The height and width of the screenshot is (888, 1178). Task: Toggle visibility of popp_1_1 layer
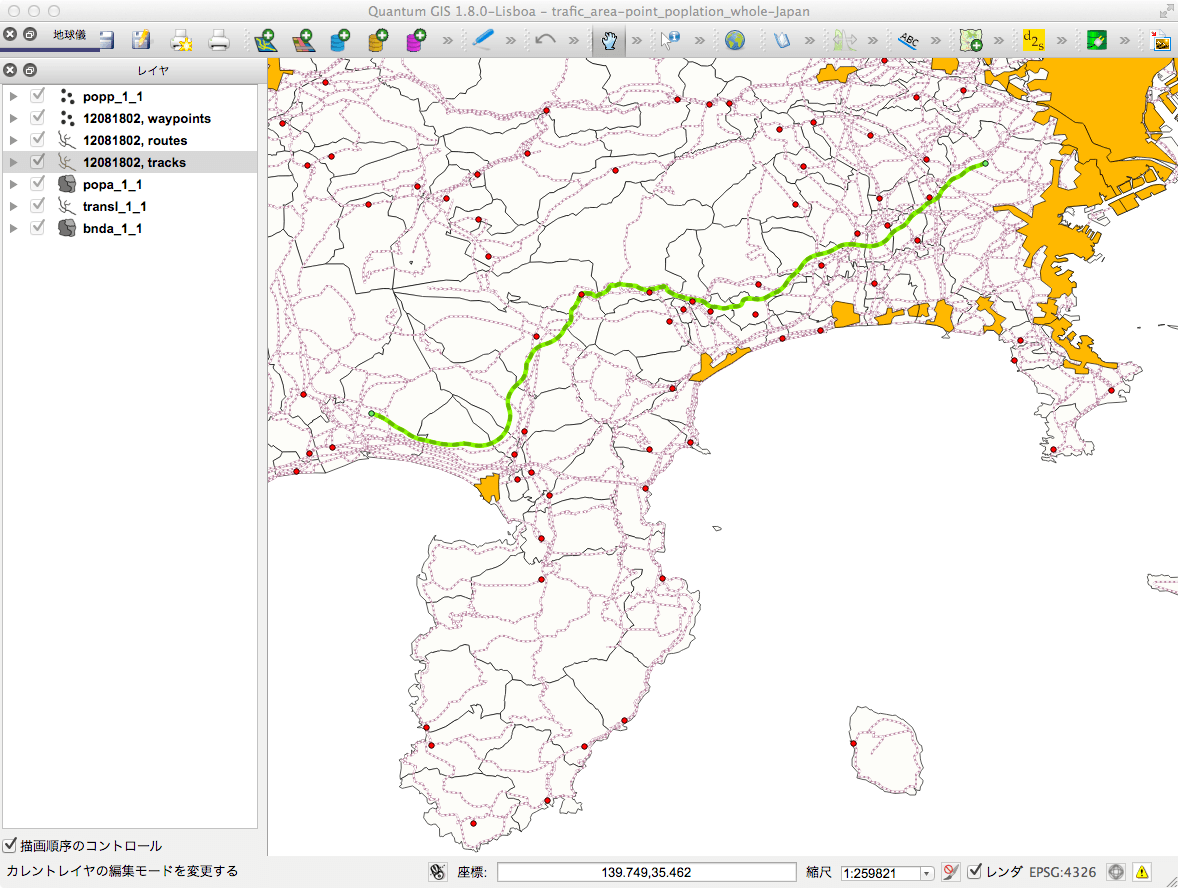(x=38, y=96)
